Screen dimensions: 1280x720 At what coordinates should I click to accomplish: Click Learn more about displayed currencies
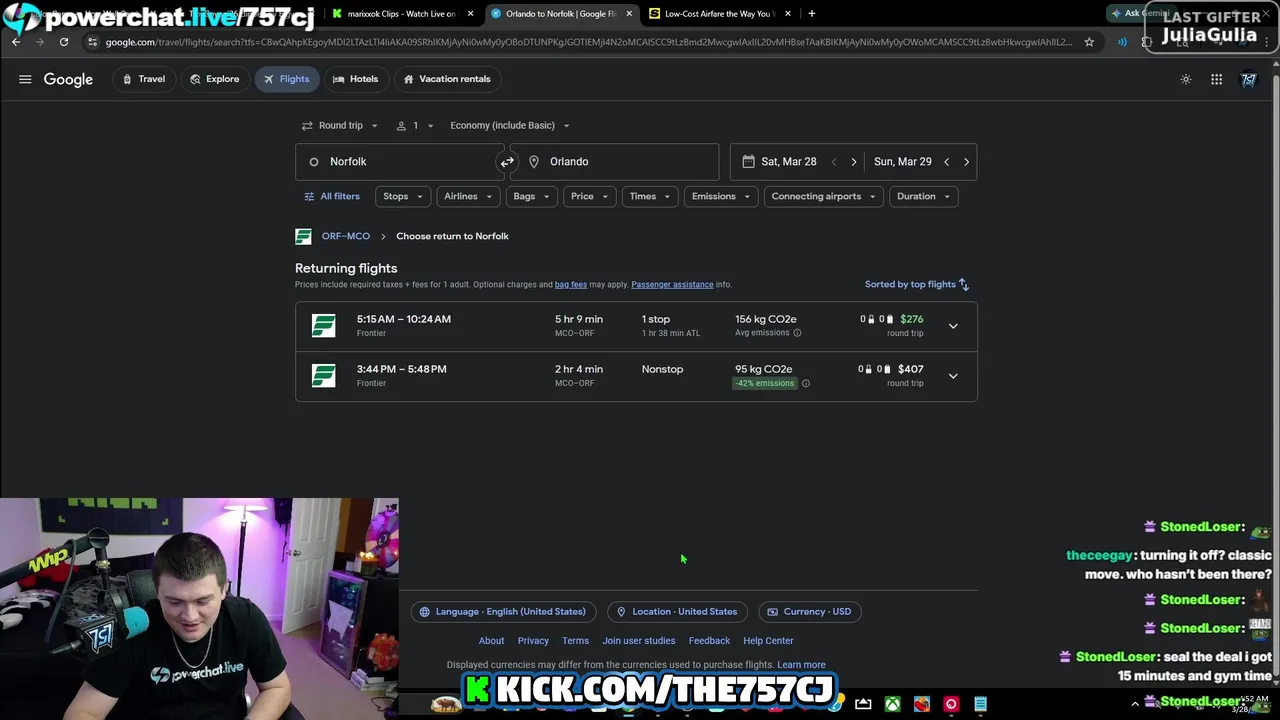pyautogui.click(x=801, y=665)
